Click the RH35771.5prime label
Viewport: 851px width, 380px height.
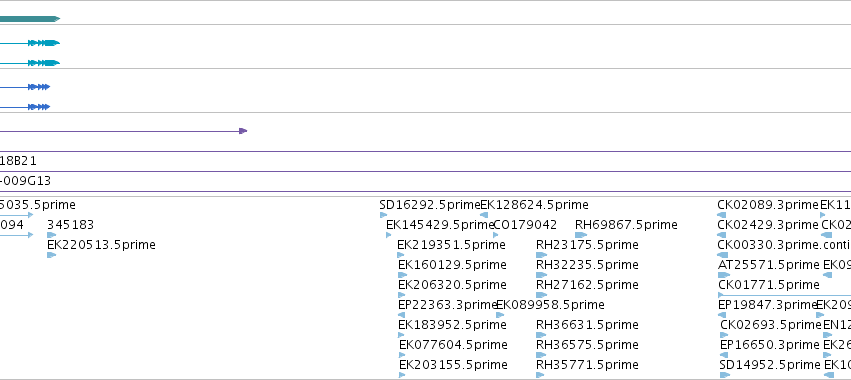coord(587,365)
